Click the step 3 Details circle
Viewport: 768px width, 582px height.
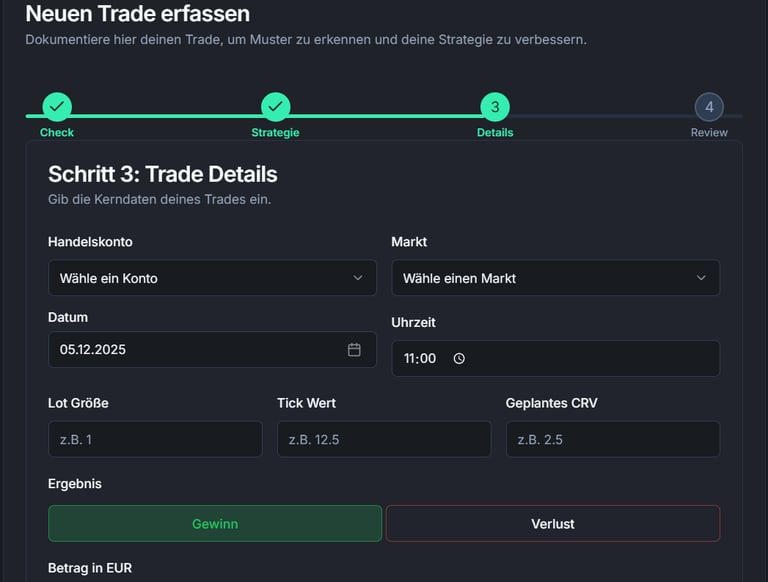pos(495,106)
